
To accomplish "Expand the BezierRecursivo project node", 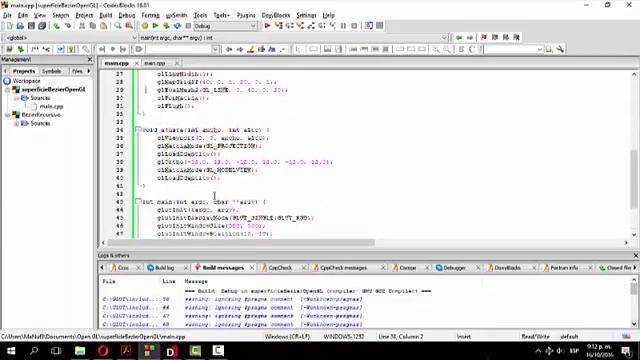I will click(x=7, y=115).
